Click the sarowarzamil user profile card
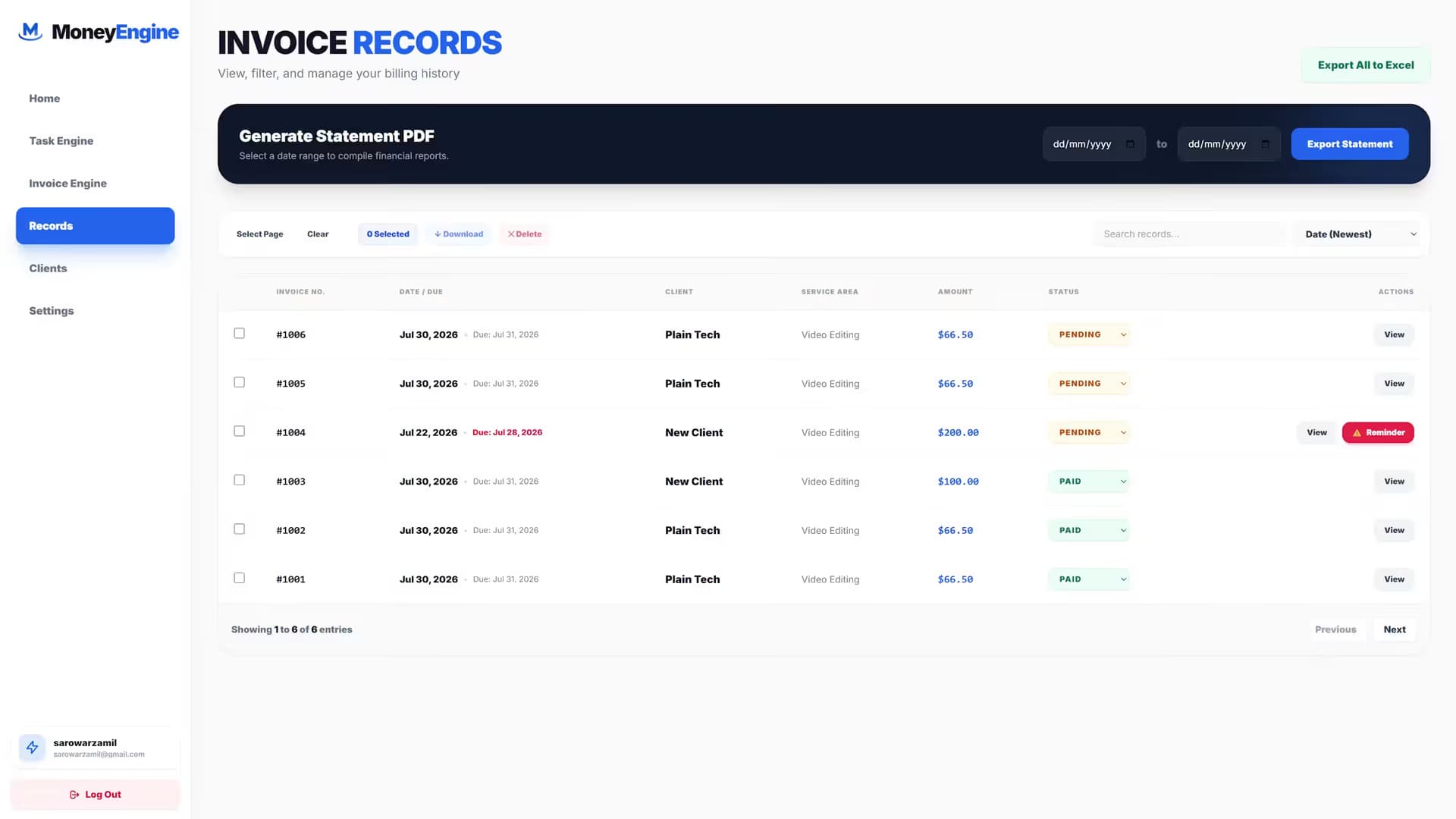Image resolution: width=1456 pixels, height=819 pixels. (95, 748)
